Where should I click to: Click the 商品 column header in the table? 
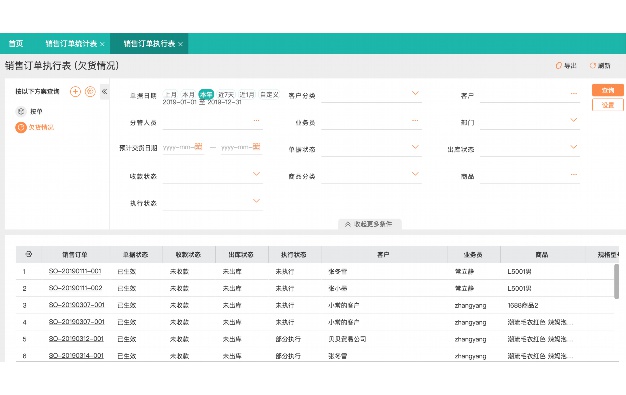[x=542, y=254]
